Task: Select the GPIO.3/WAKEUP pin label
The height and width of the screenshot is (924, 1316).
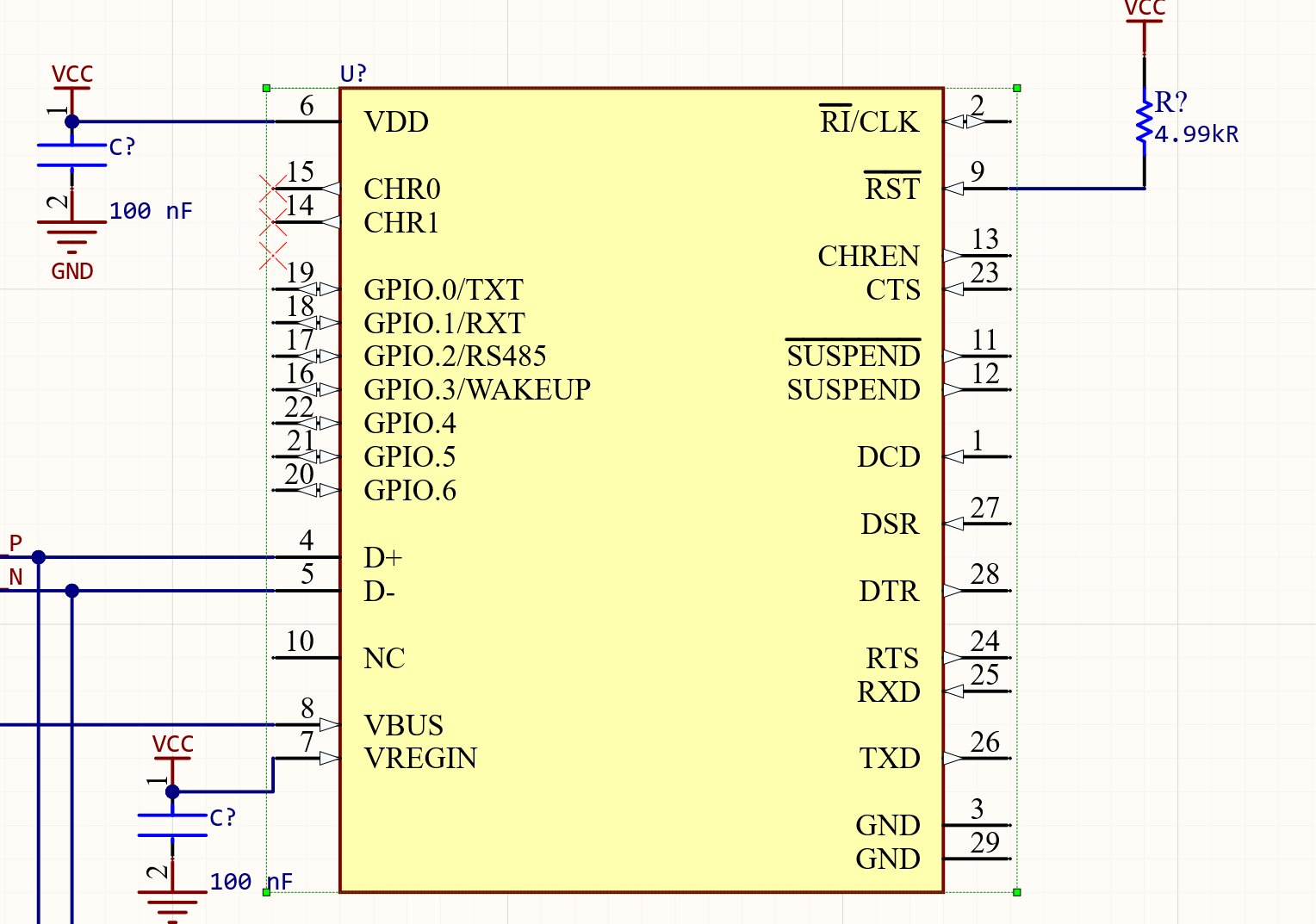Action: [x=477, y=390]
